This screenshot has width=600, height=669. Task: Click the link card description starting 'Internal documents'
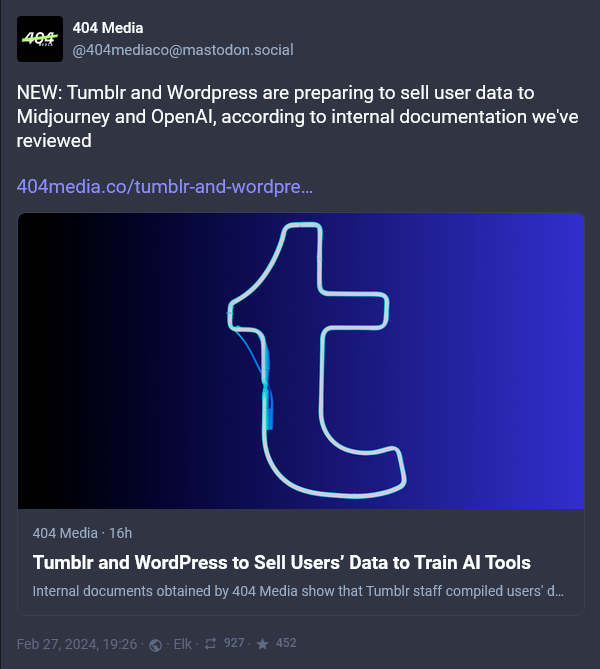click(298, 591)
